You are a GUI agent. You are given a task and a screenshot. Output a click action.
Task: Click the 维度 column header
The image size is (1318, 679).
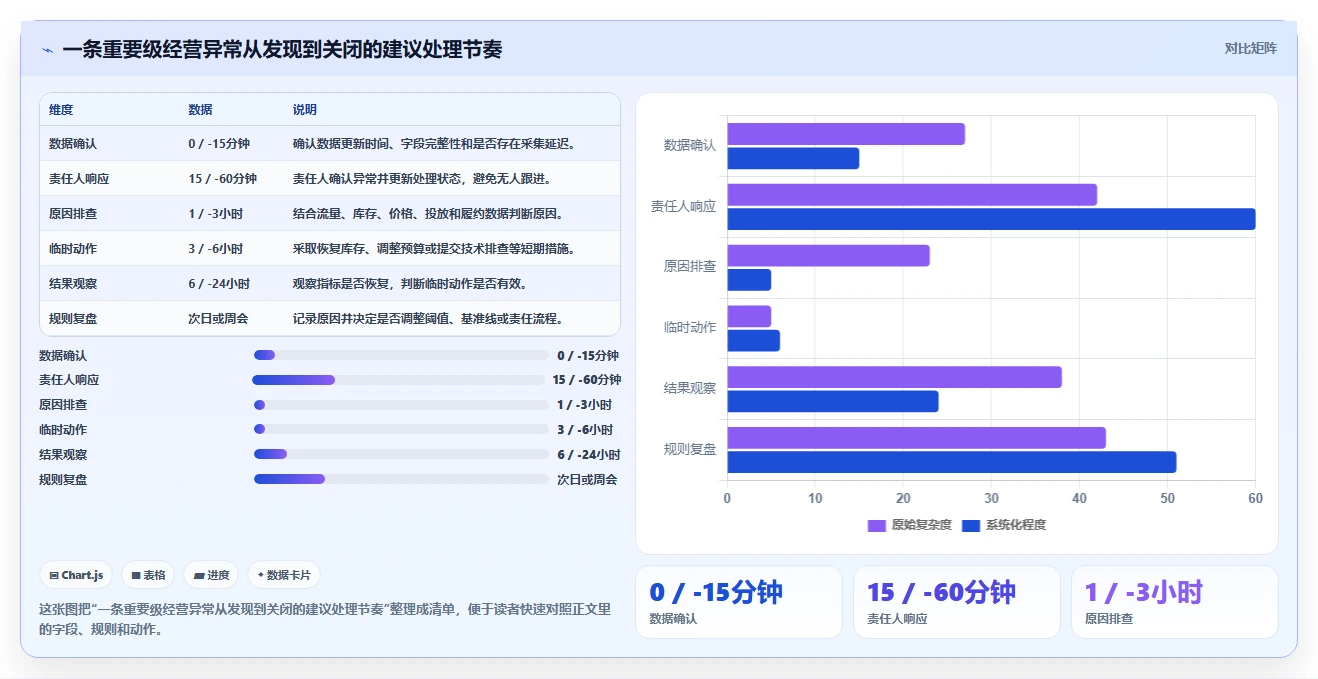point(61,110)
